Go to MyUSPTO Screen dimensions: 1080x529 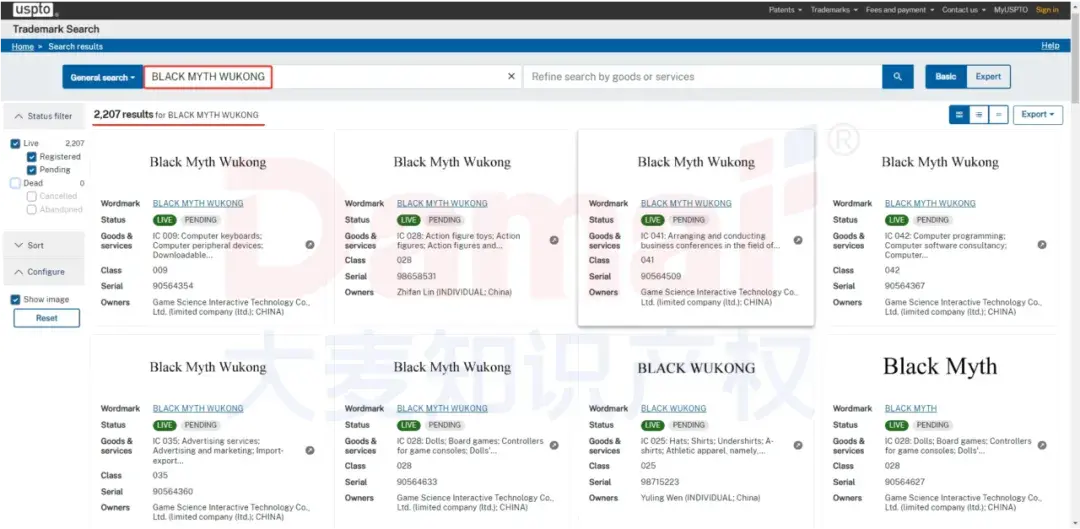point(1010,10)
